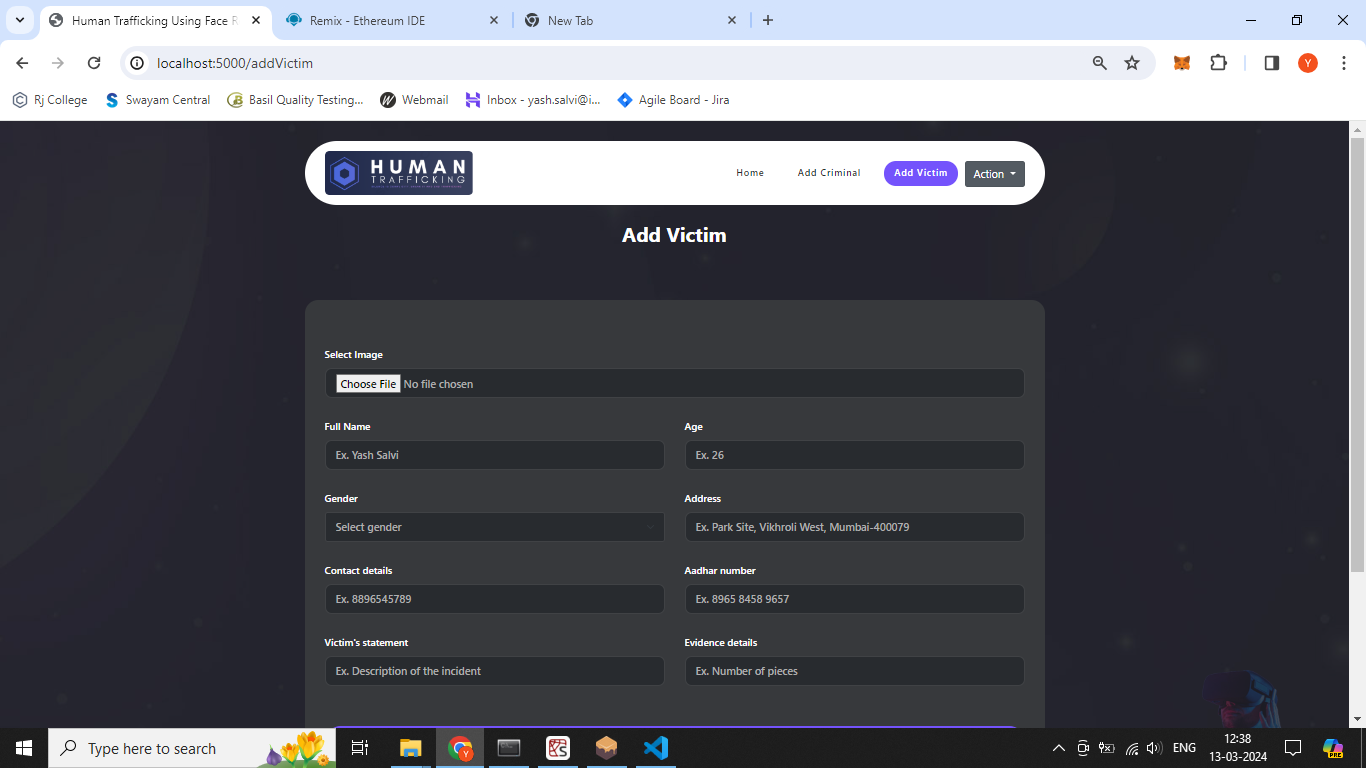The image size is (1366, 768).
Task: Click the Human Trafficking logo
Action: (399, 173)
